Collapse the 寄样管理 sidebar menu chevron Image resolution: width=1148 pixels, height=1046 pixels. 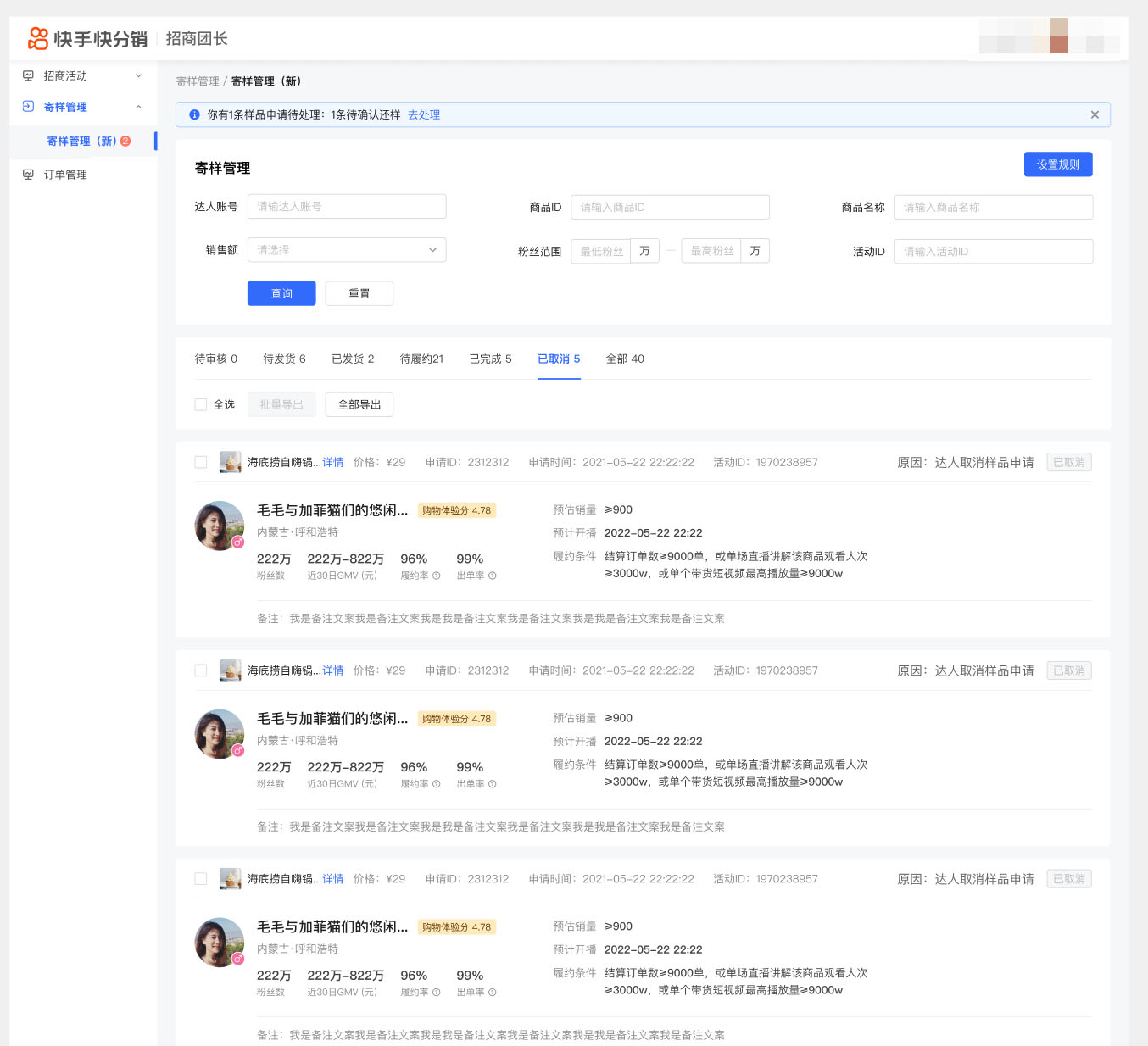[138, 107]
